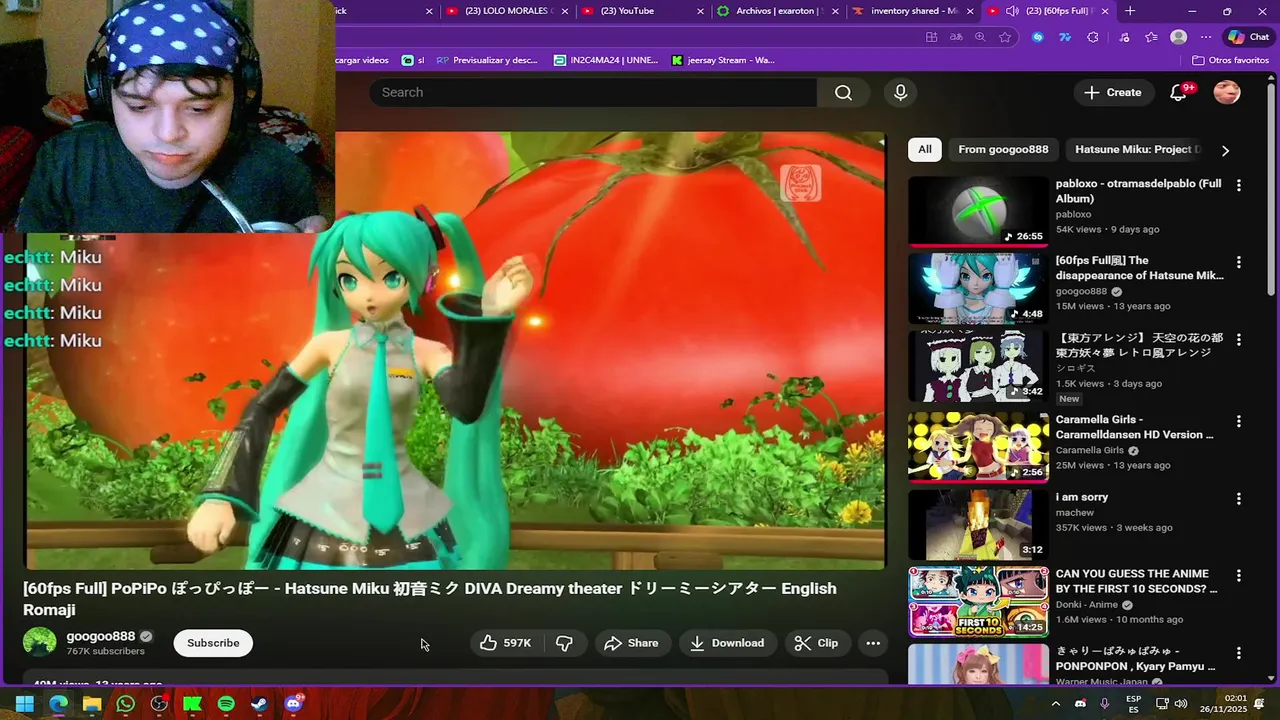
Task: Open Edge split screen icon in address bar
Action: (931, 37)
